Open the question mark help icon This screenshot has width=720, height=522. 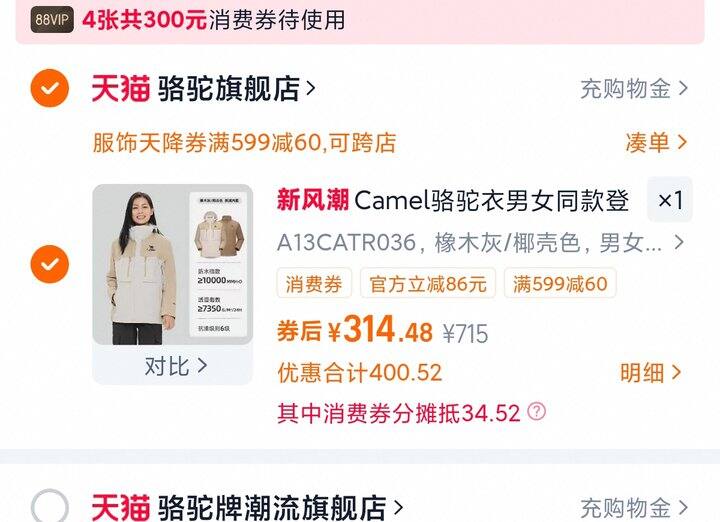click(536, 411)
